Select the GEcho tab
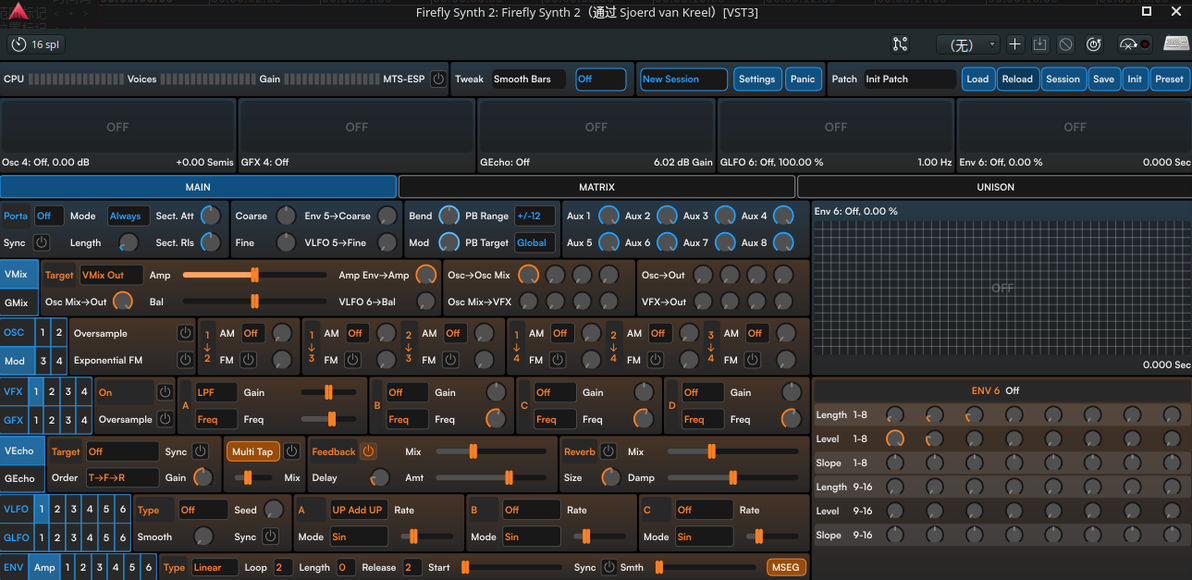Image resolution: width=1192 pixels, height=580 pixels. (x=20, y=479)
